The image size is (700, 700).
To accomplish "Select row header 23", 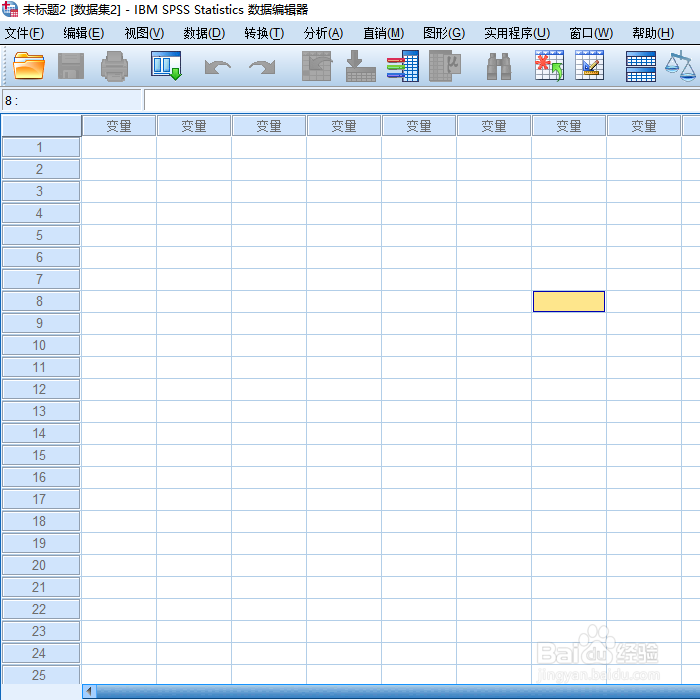I will tap(41, 631).
